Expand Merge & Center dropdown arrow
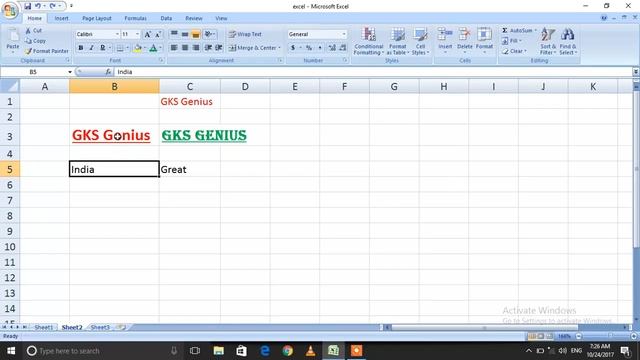The height and width of the screenshot is (360, 640). (x=280, y=48)
